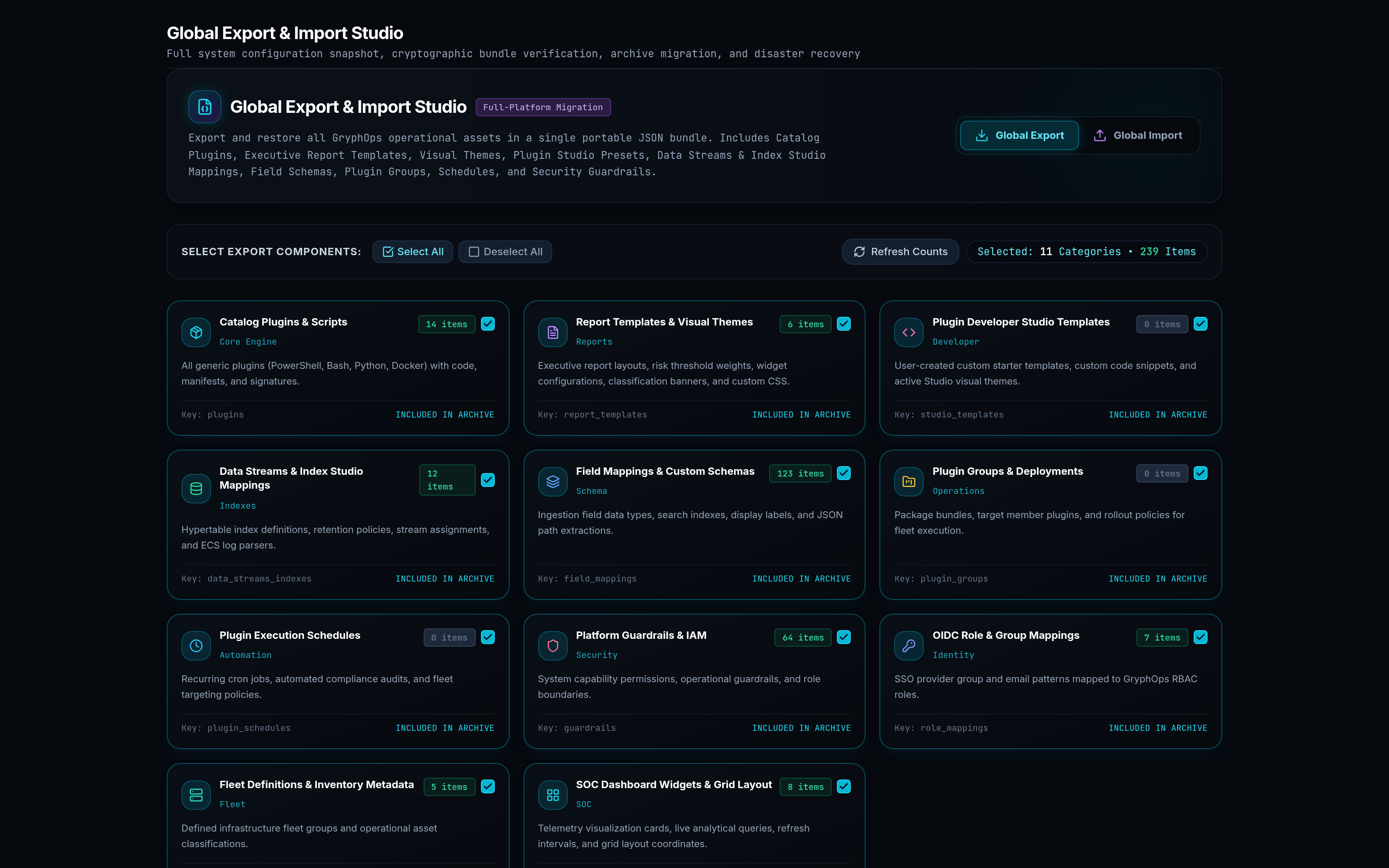Click the Report Templates document icon

pyautogui.click(x=552, y=332)
